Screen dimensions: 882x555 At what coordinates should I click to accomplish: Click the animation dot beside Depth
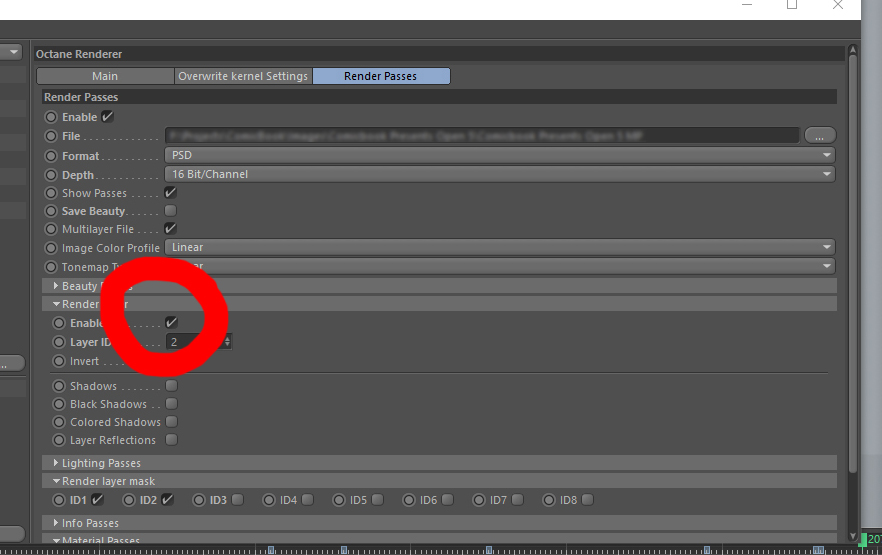(x=51, y=175)
